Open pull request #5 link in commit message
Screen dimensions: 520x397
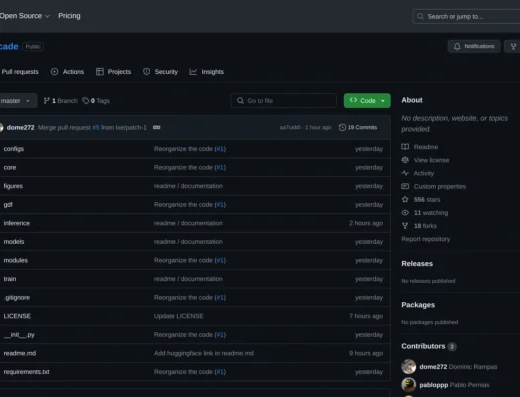click(x=96, y=127)
